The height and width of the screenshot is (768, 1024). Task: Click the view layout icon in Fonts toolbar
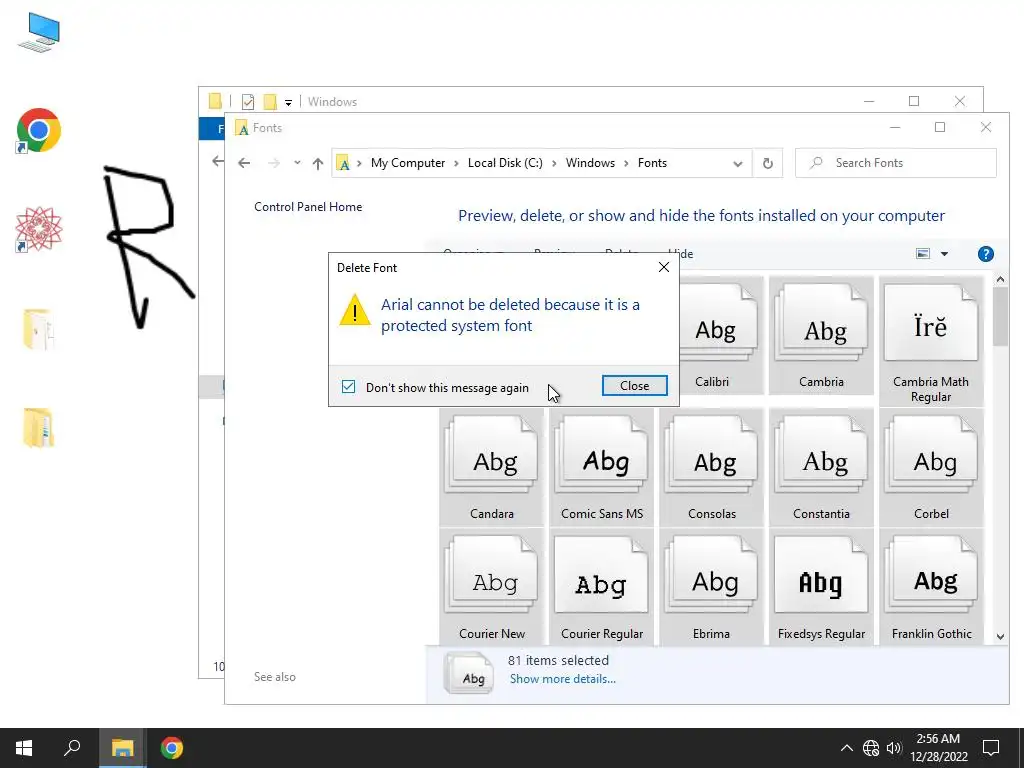[923, 254]
